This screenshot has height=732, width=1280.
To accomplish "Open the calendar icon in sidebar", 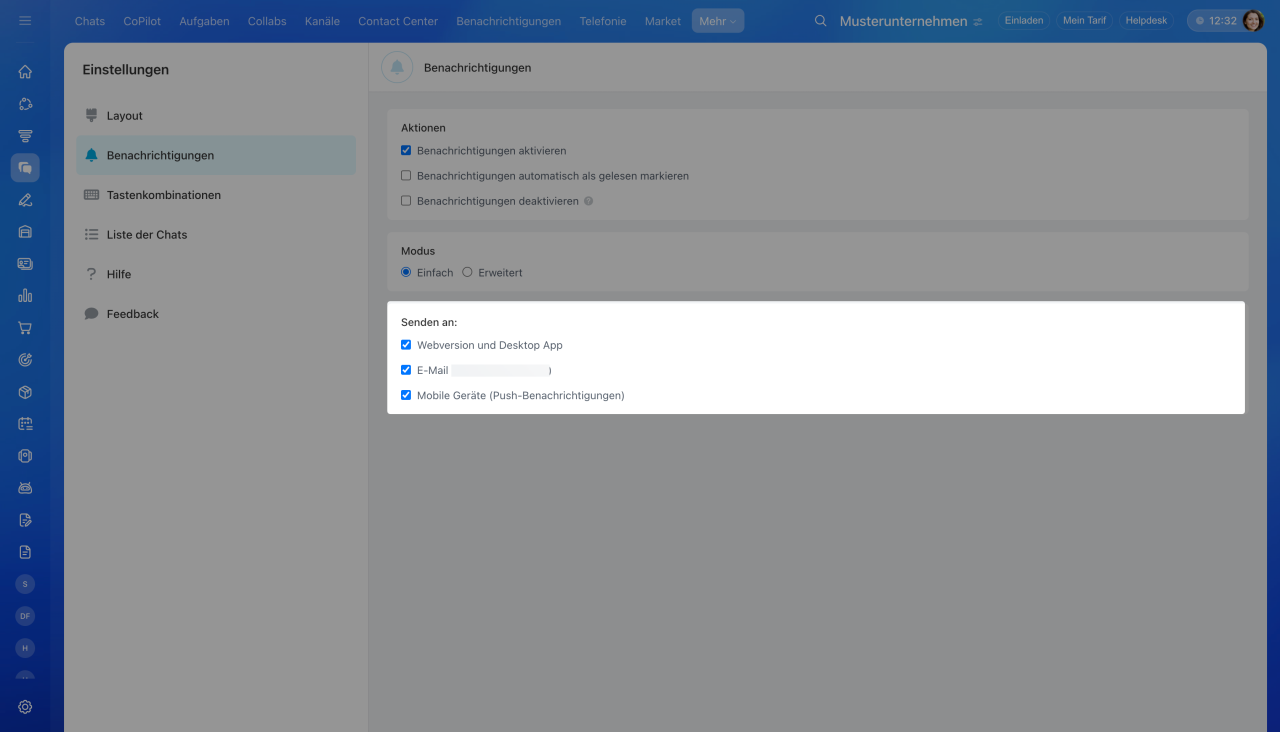I will point(25,424).
